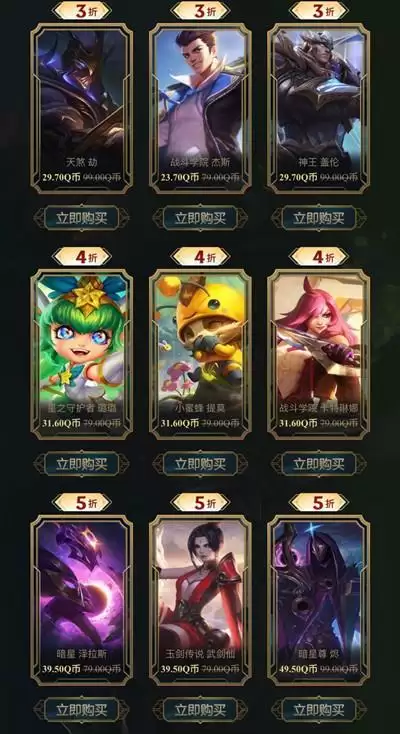Open the 战斗学院 卡特琳娜 skin card

(319, 354)
